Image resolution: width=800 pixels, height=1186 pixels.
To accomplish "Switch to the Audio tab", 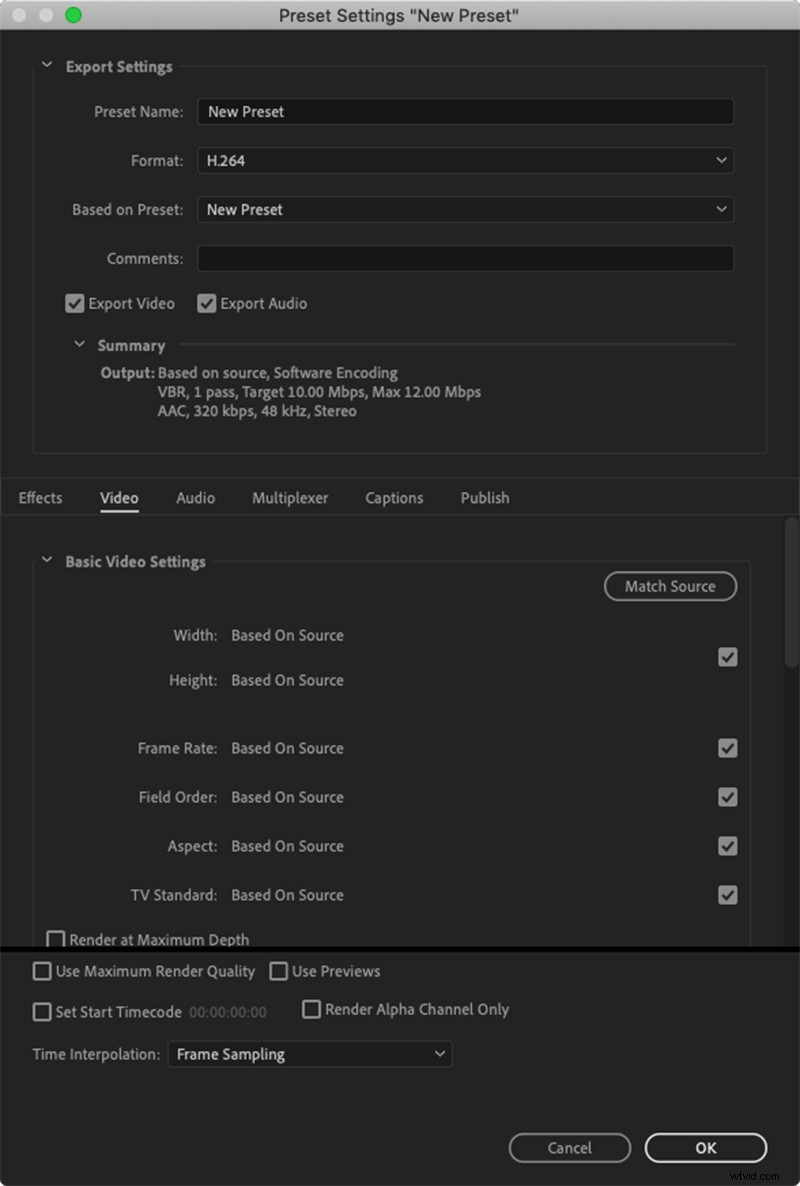I will (195, 497).
